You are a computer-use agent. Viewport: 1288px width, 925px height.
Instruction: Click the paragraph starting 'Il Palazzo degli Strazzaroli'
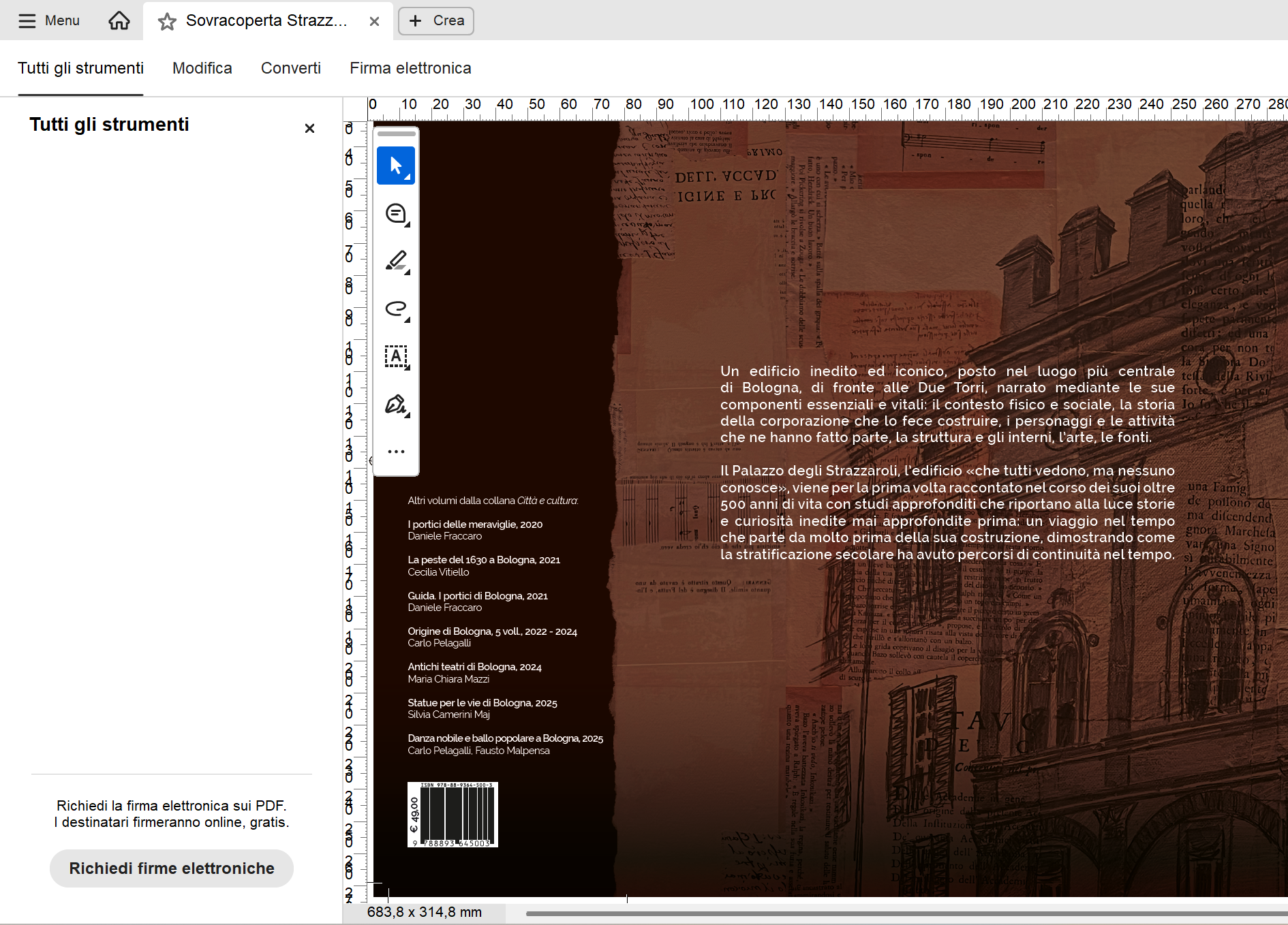[x=947, y=512]
